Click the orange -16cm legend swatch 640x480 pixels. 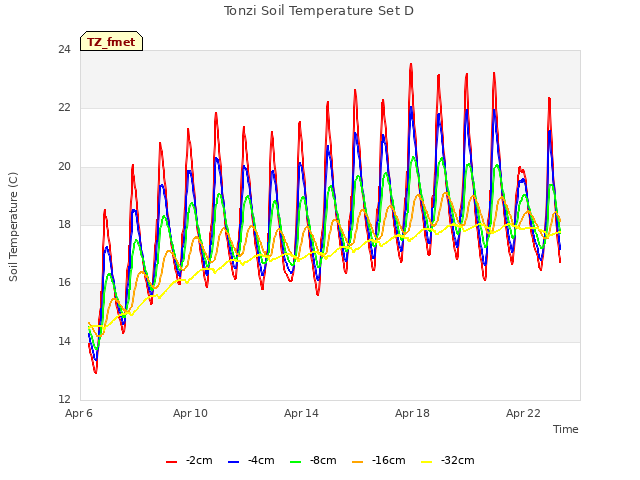pos(357,462)
